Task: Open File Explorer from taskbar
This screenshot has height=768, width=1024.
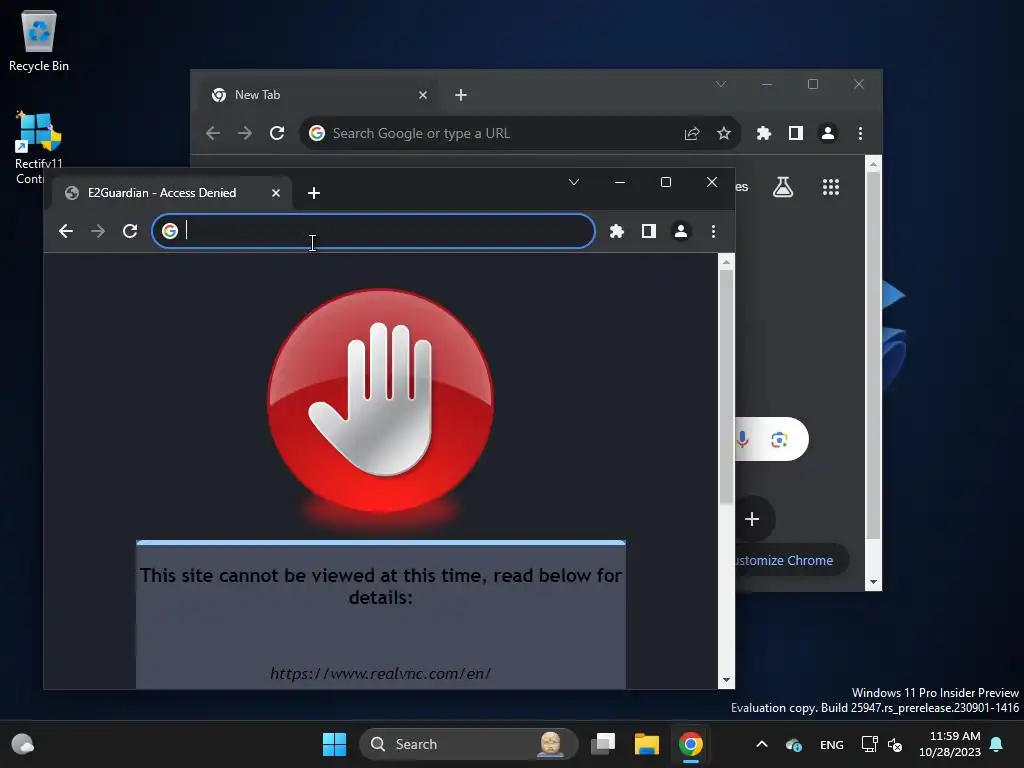Action: point(647,744)
